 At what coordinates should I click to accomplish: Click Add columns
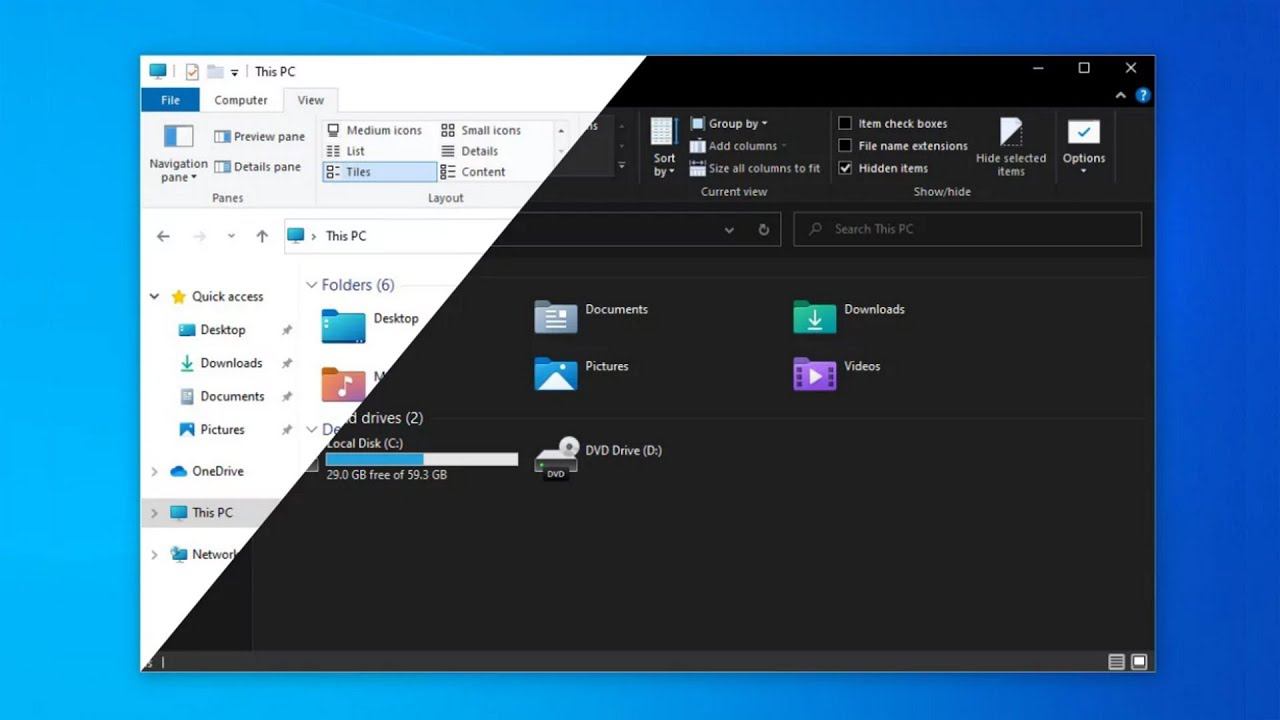(738, 146)
